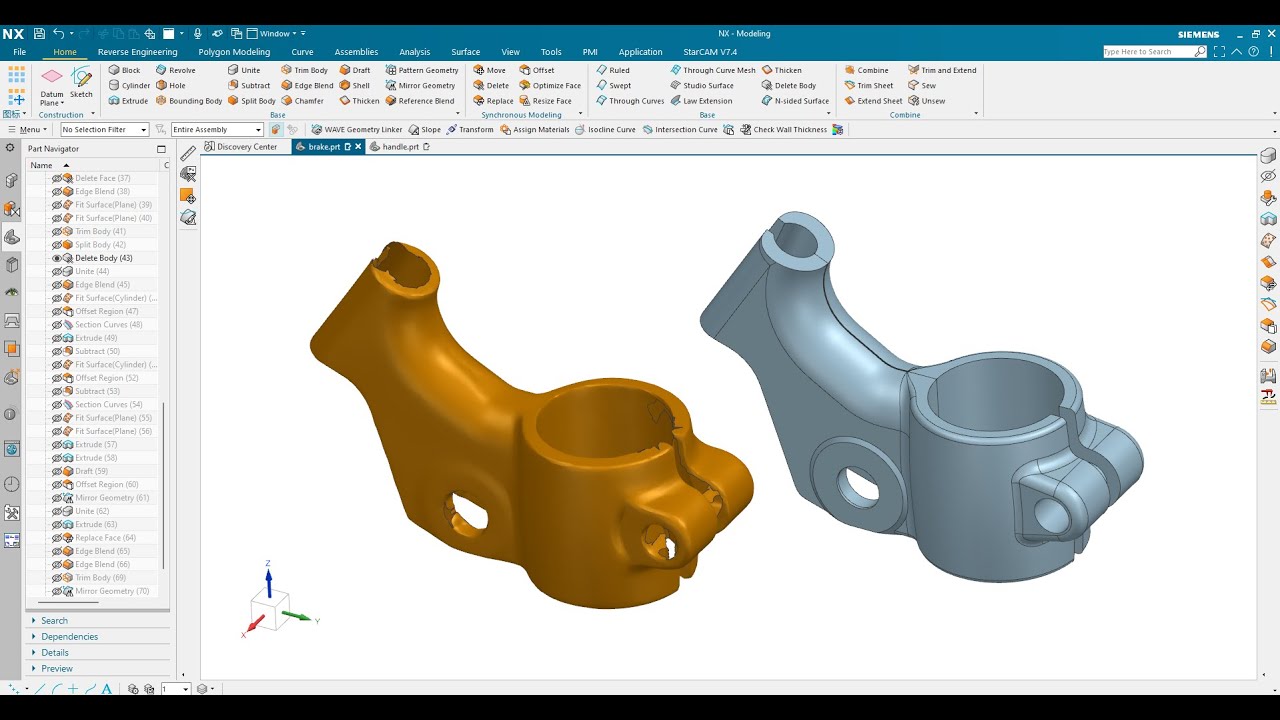Toggle visibility of Replace Face (64)
The width and height of the screenshot is (1280, 720).
coord(57,538)
